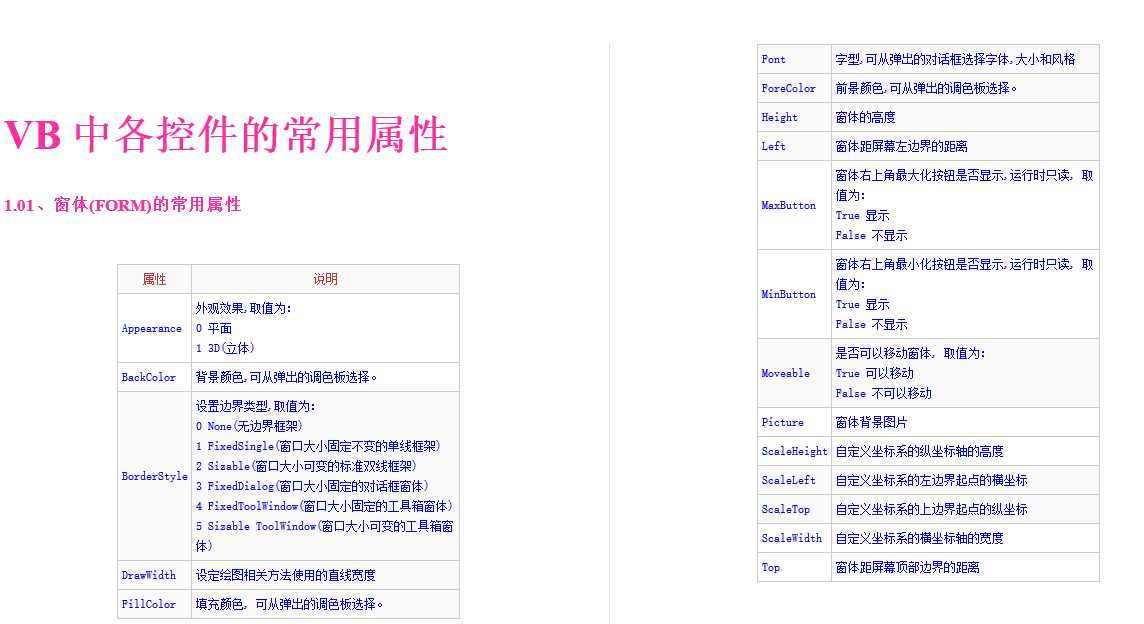
Task: Click the '4 FixedToolWindow' line
Action: 325,506
